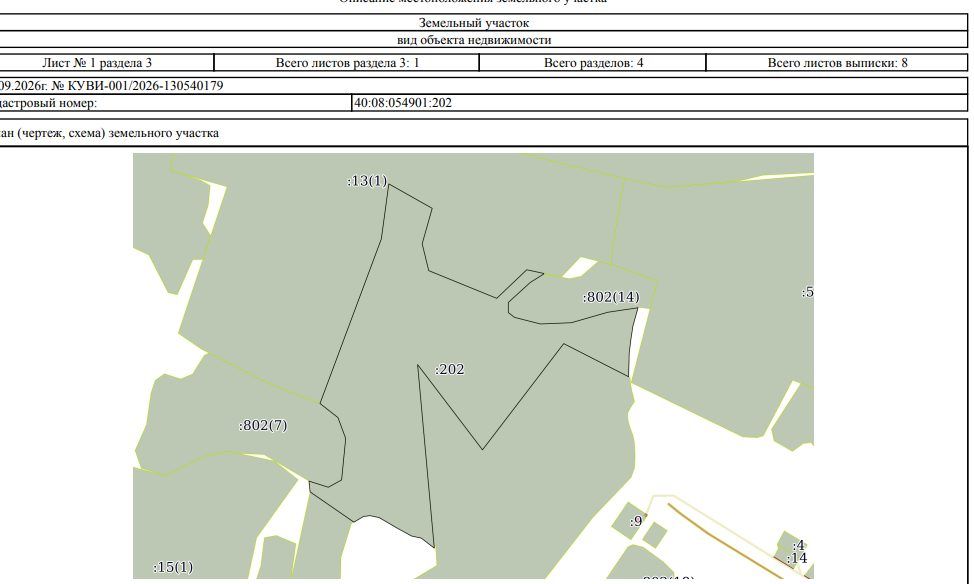974x584 pixels.
Task: Click the "(чертеж, схема) земельного участка" caption
Action: (x=118, y=133)
